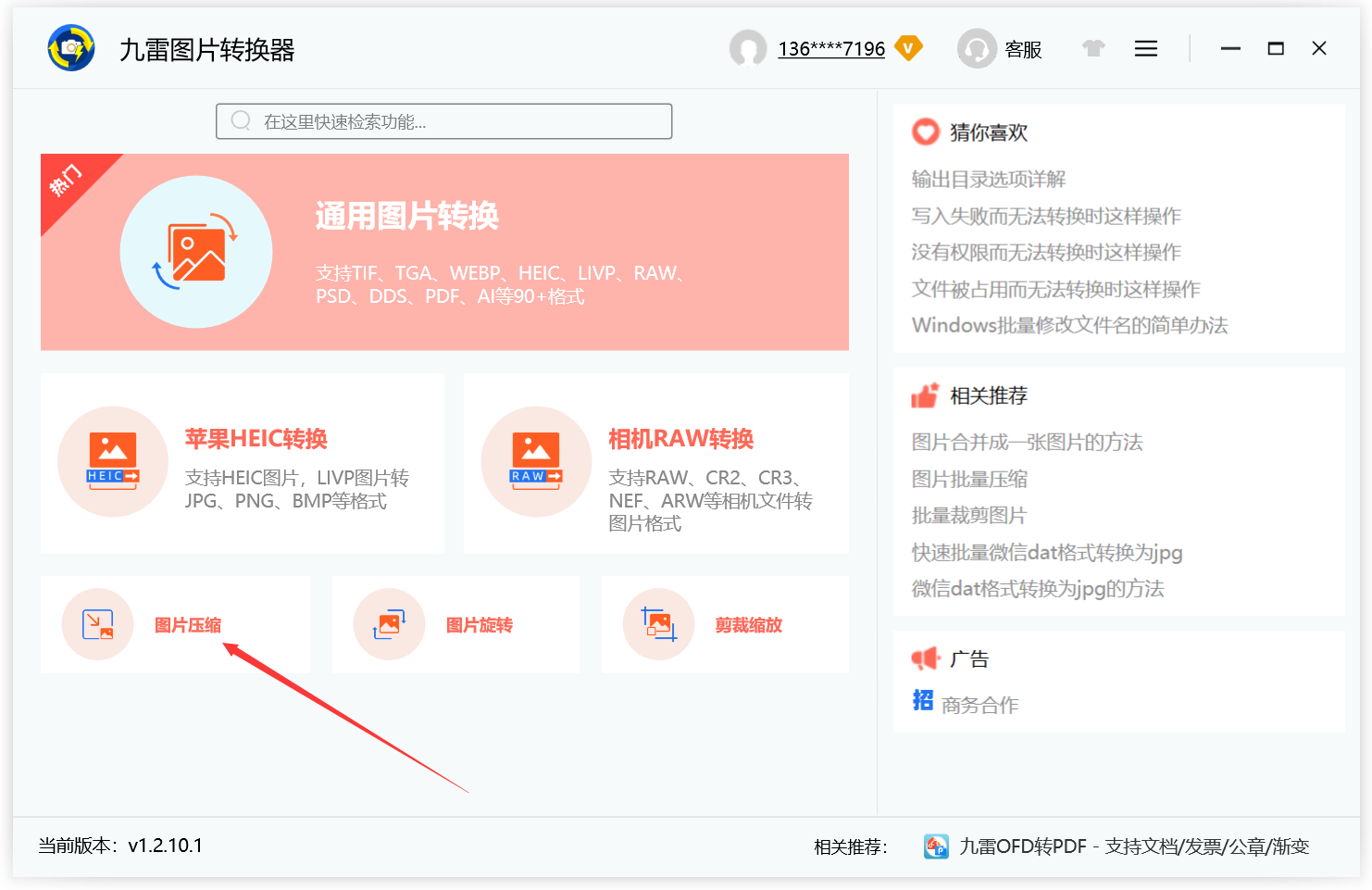Open the gift promotion icon near the menu

[x=1093, y=47]
